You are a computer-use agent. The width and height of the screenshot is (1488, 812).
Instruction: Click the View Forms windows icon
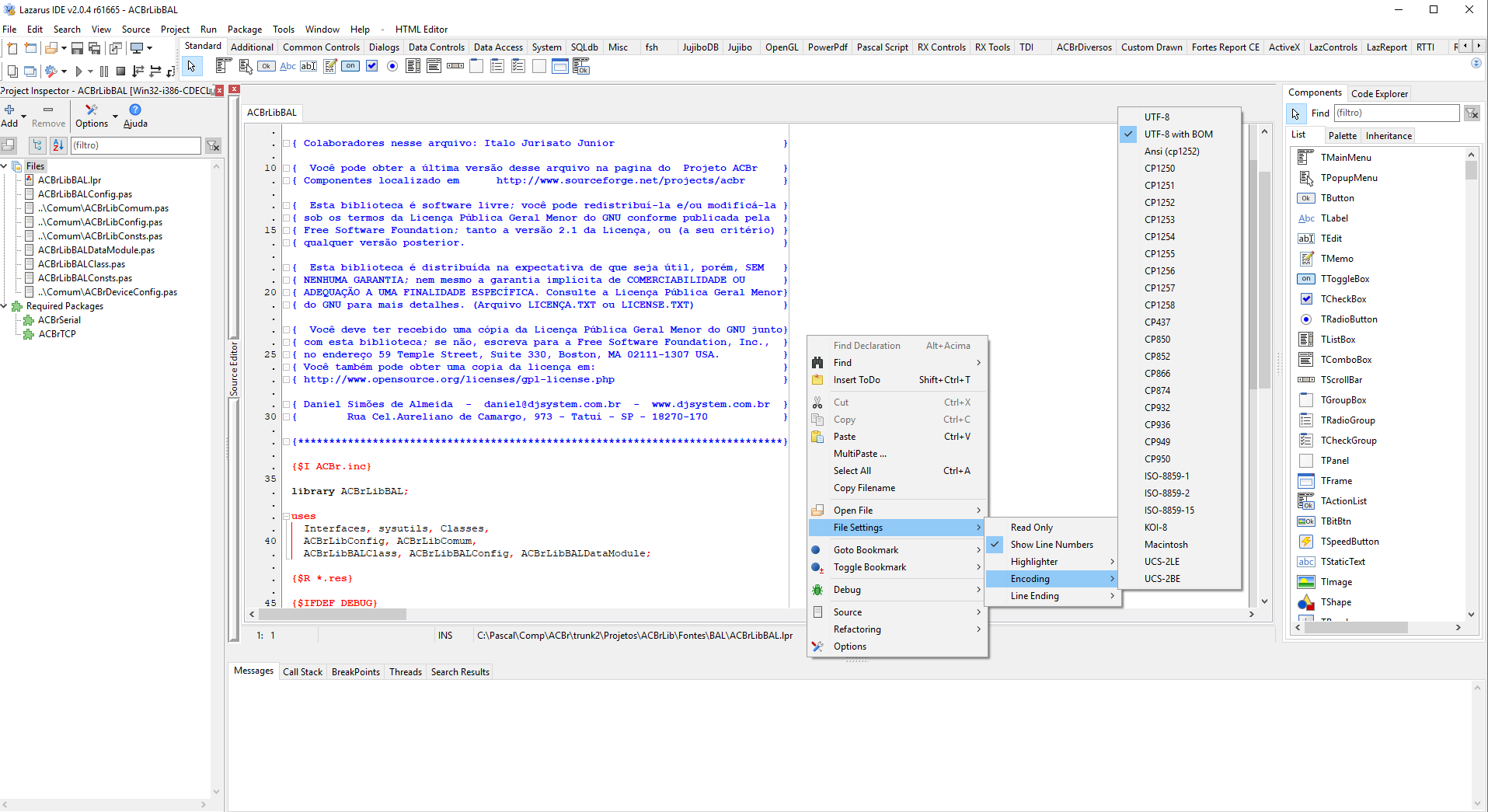[30, 71]
